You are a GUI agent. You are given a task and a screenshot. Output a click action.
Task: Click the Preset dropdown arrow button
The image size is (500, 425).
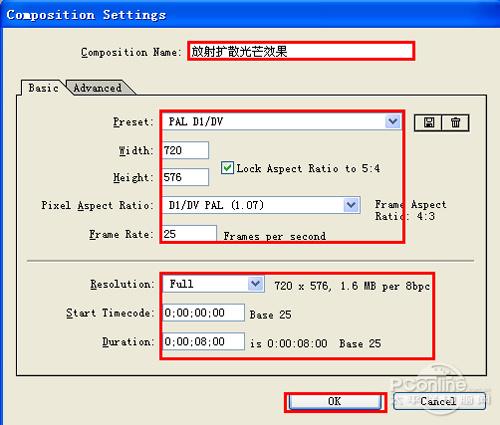(393, 121)
